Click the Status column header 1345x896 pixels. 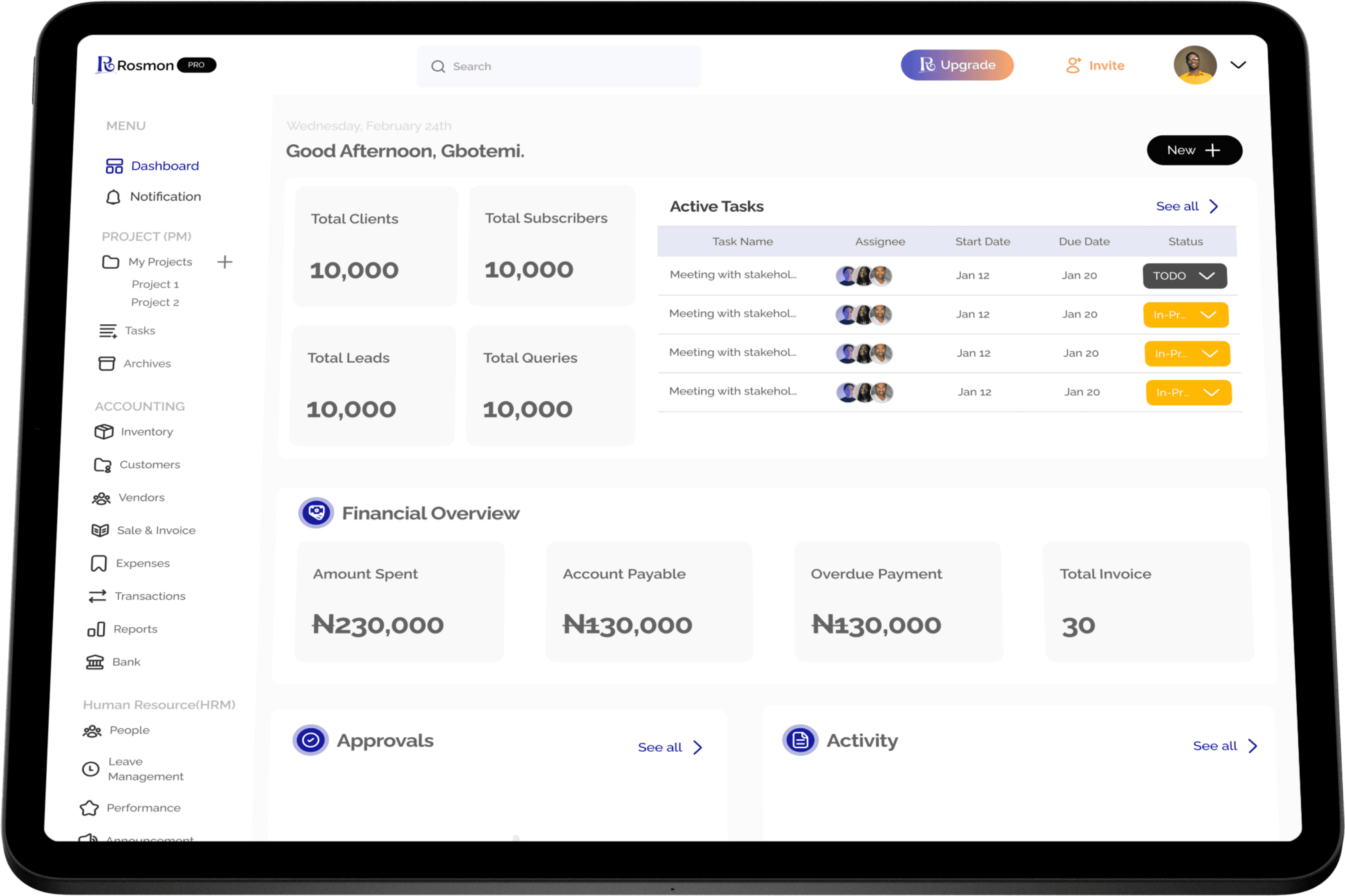tap(1185, 242)
